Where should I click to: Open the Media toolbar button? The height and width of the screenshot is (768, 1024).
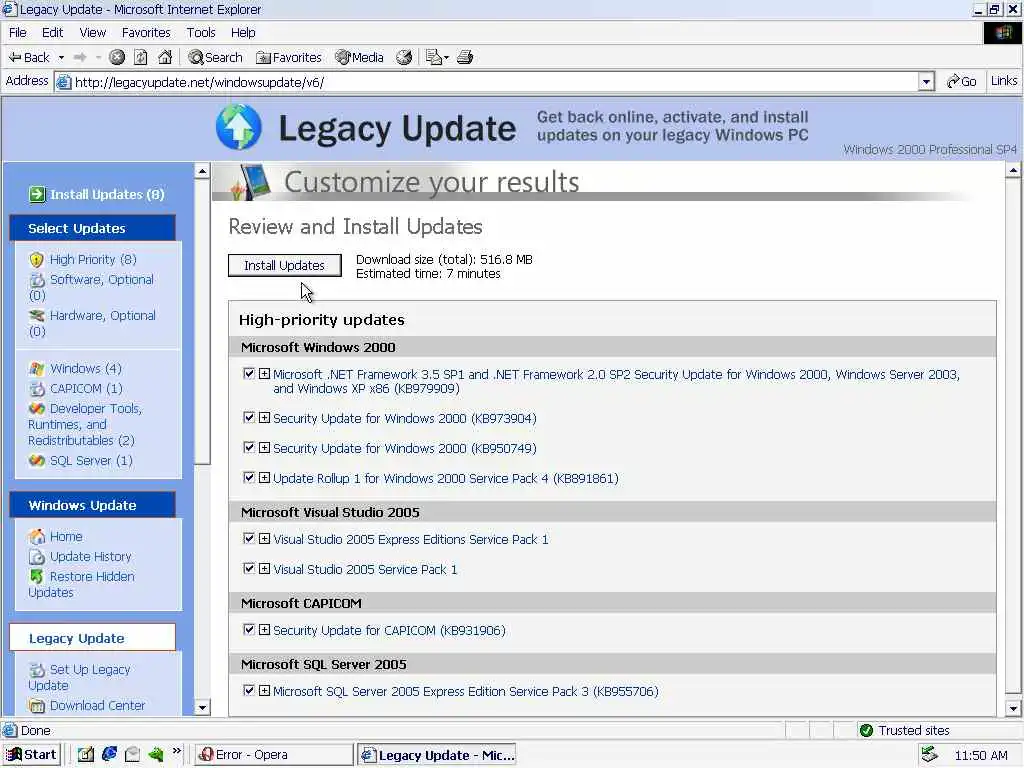tap(359, 57)
